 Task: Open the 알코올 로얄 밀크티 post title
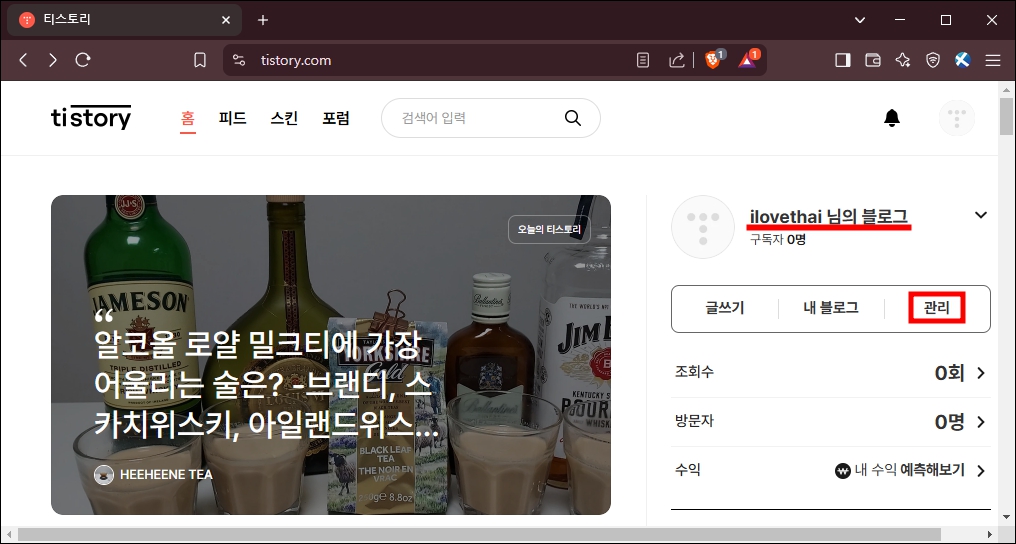click(266, 385)
